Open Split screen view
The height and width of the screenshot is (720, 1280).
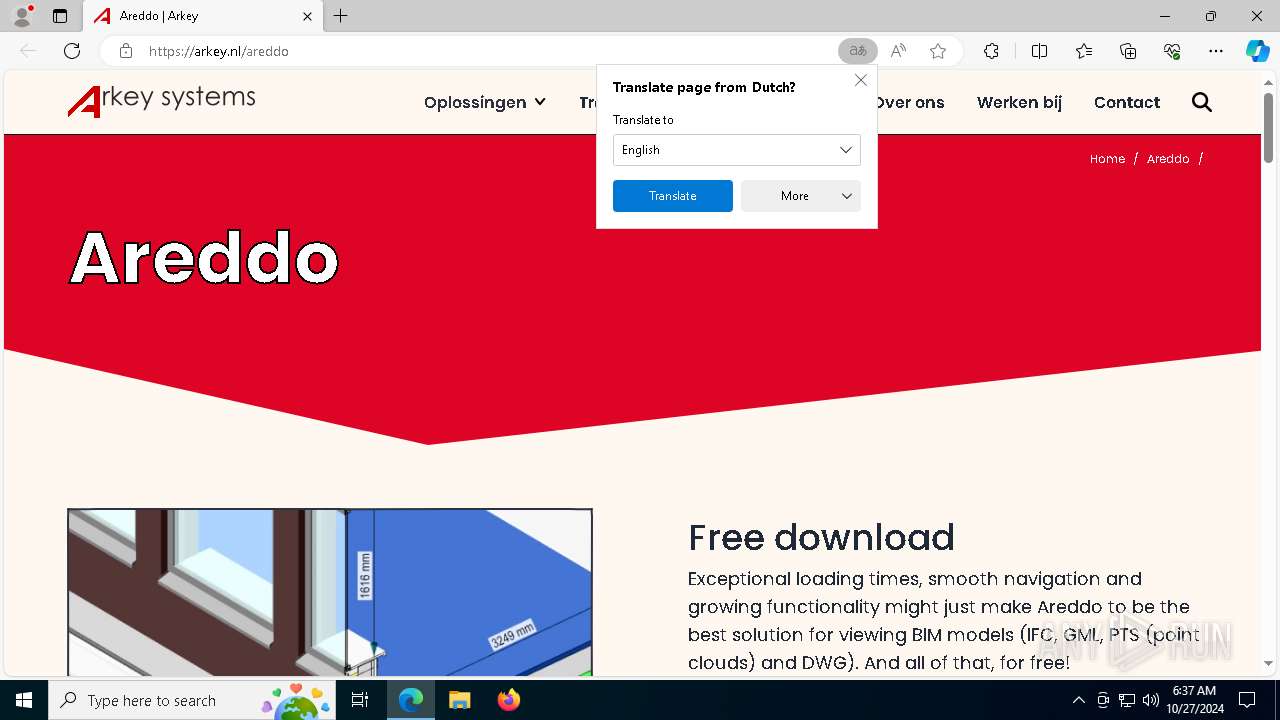1039,51
